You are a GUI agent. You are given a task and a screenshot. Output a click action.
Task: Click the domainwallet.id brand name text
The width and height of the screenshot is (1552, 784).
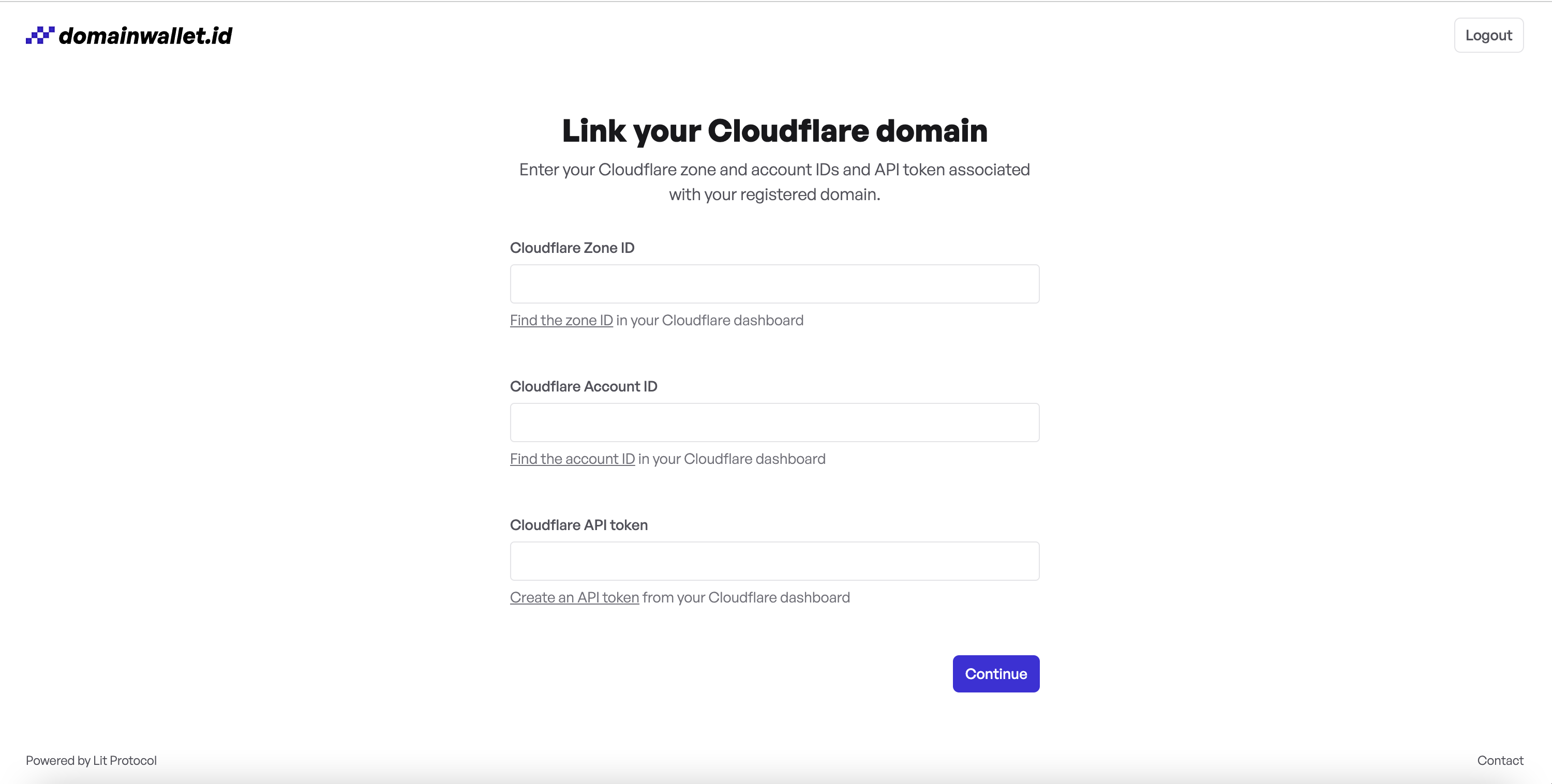click(145, 36)
